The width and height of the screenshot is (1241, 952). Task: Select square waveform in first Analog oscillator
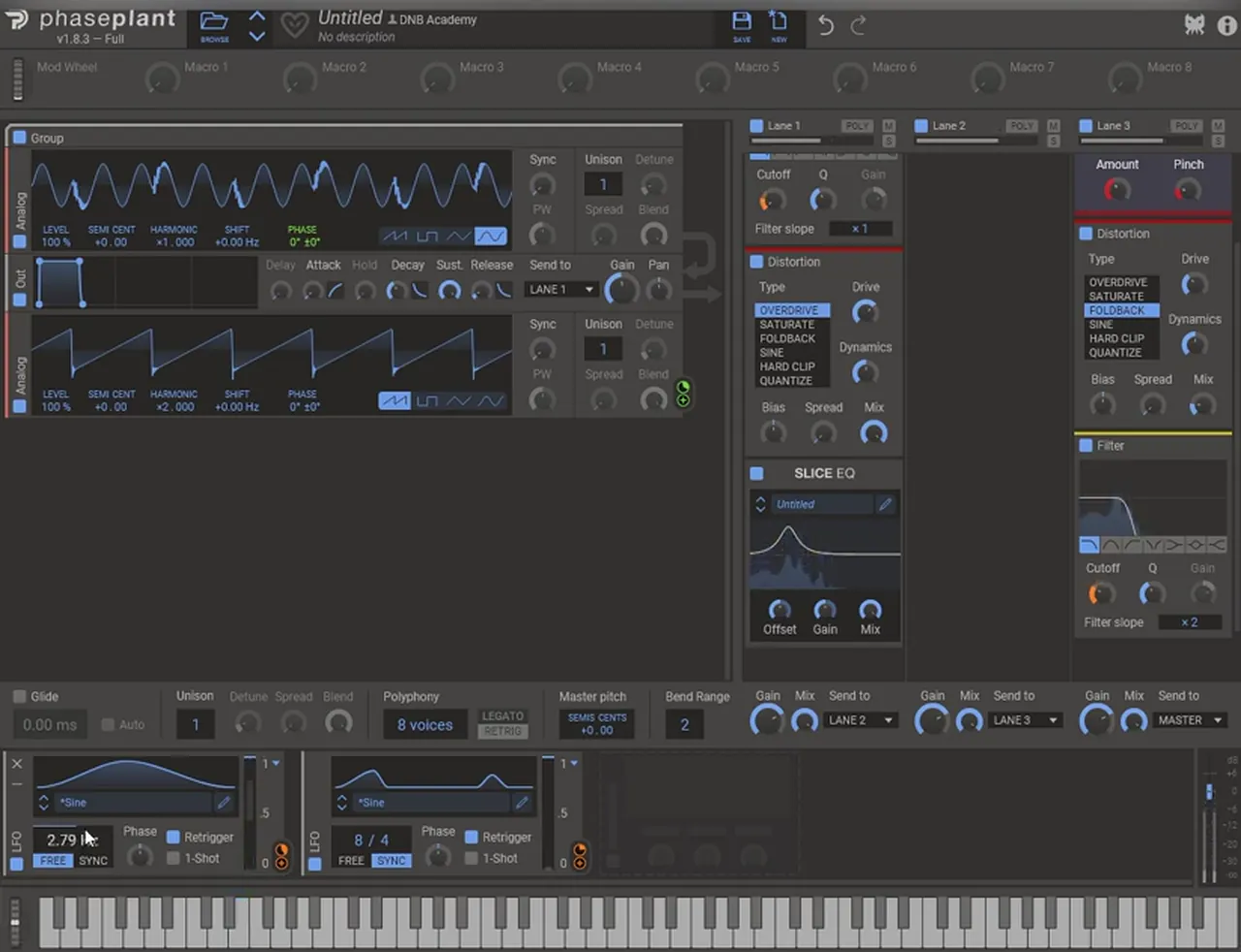tap(427, 236)
